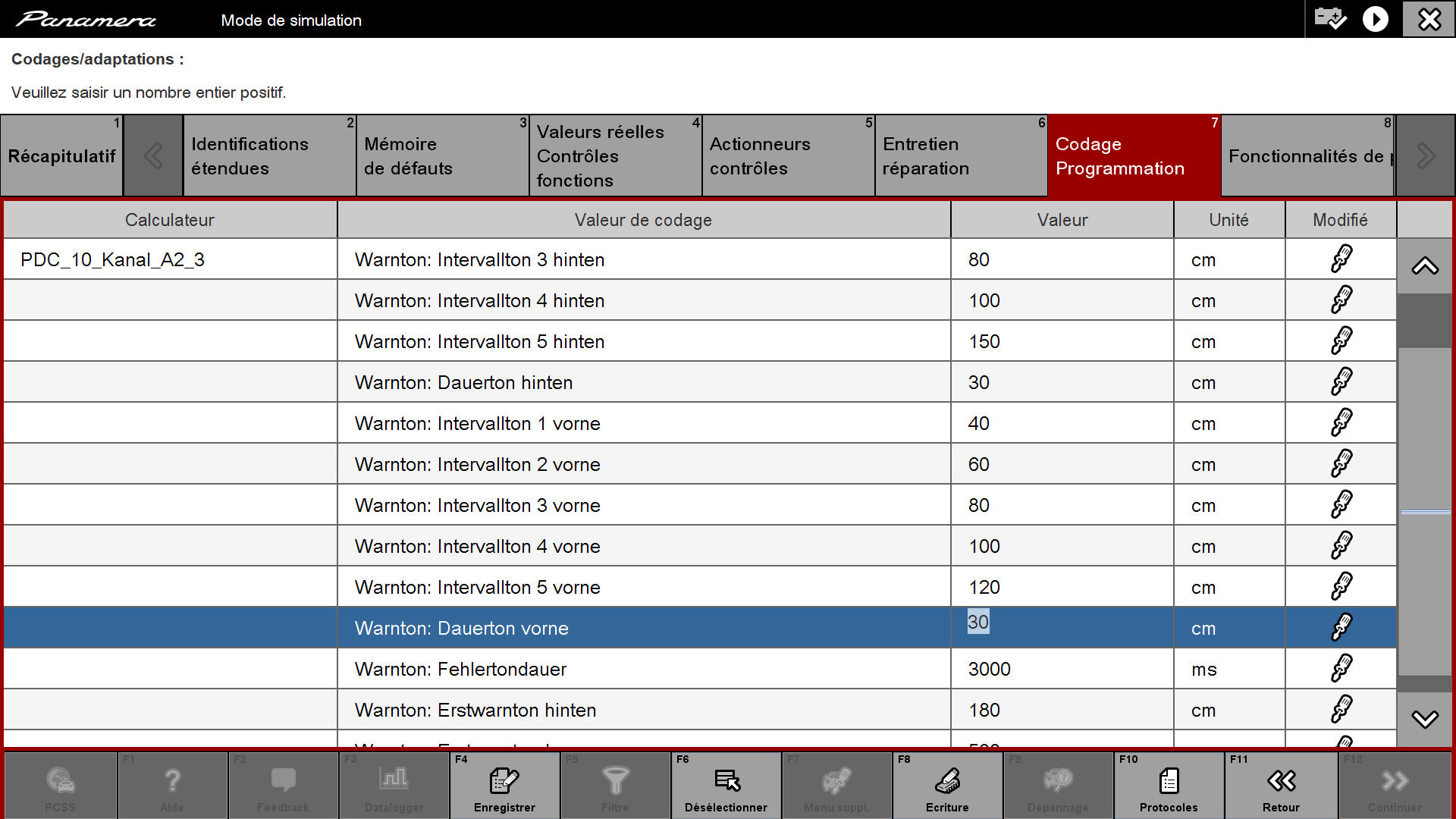Click the Désélectionner icon
The image size is (1456, 819).
pos(726,780)
